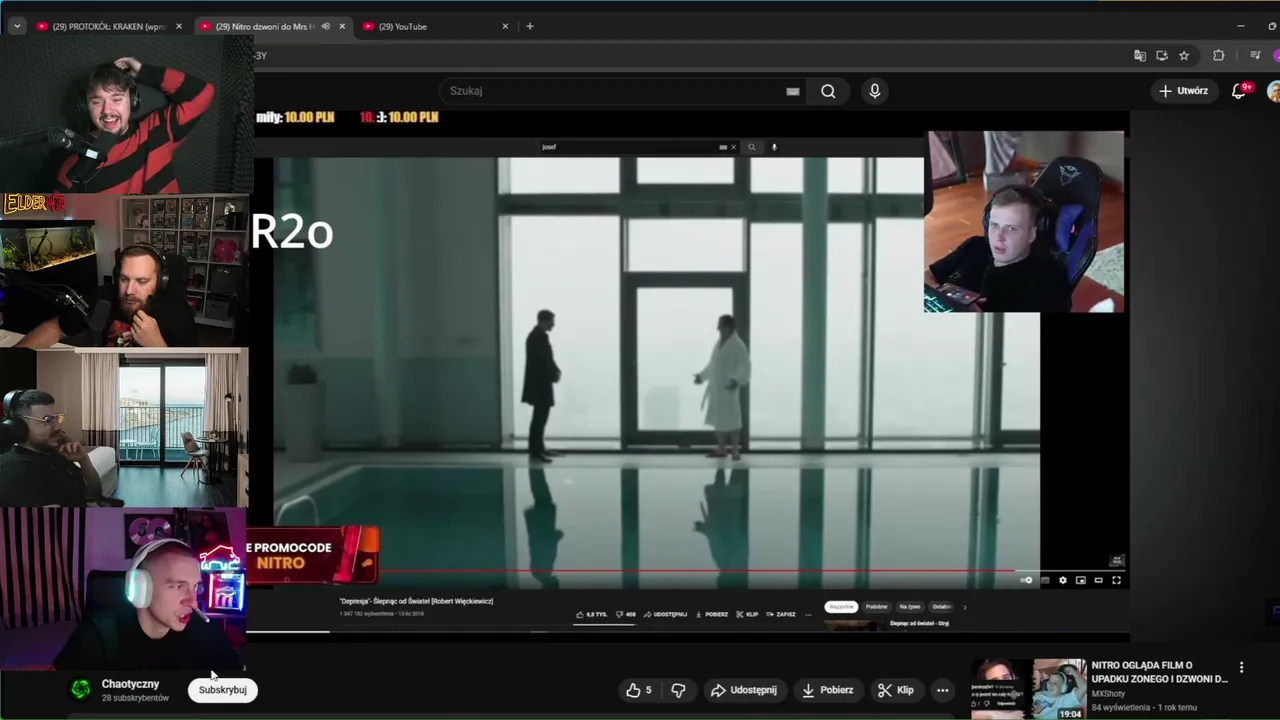
Task: Enter fullscreen on inner video player
Action: (1116, 580)
